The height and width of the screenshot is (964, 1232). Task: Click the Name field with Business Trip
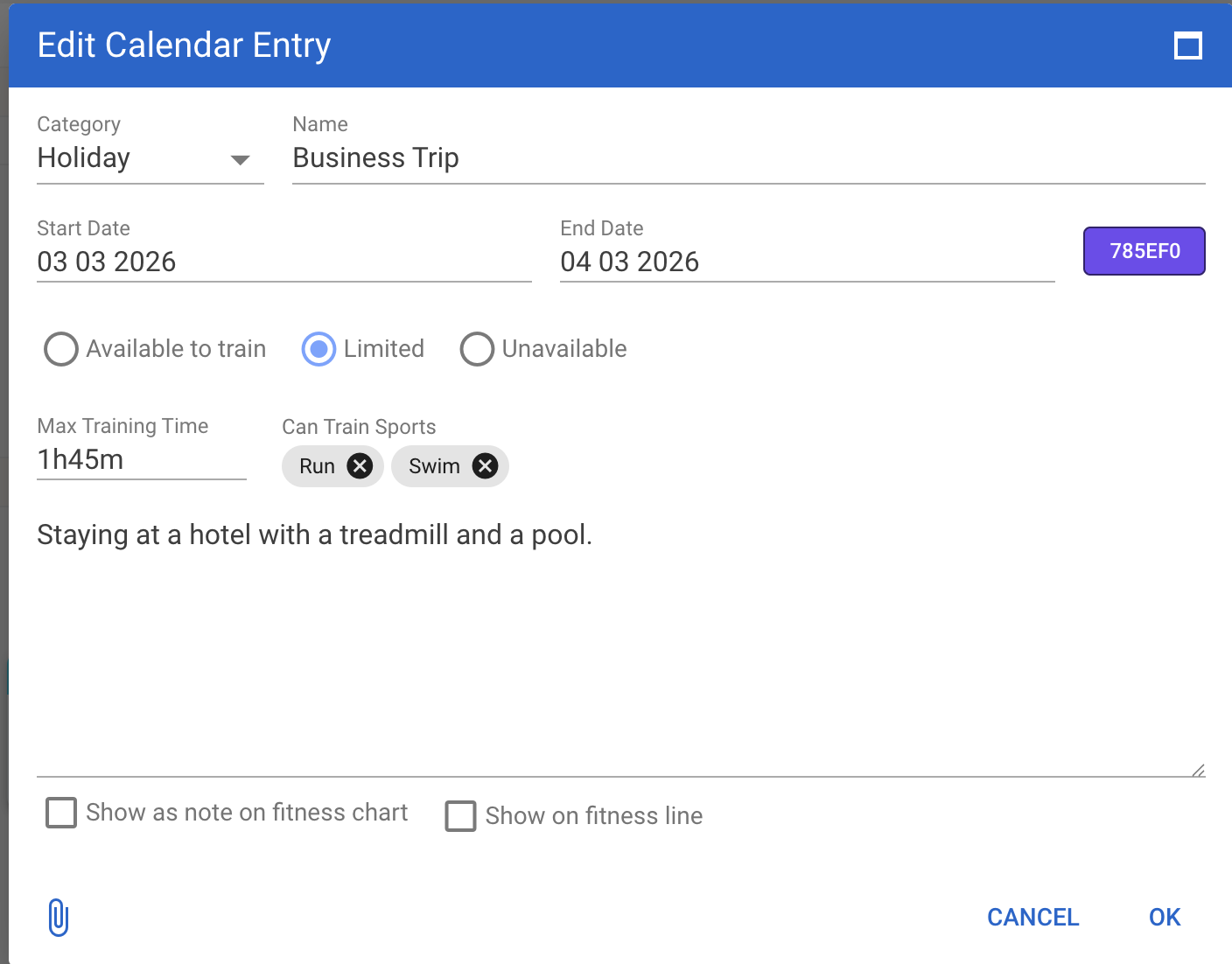(x=748, y=158)
